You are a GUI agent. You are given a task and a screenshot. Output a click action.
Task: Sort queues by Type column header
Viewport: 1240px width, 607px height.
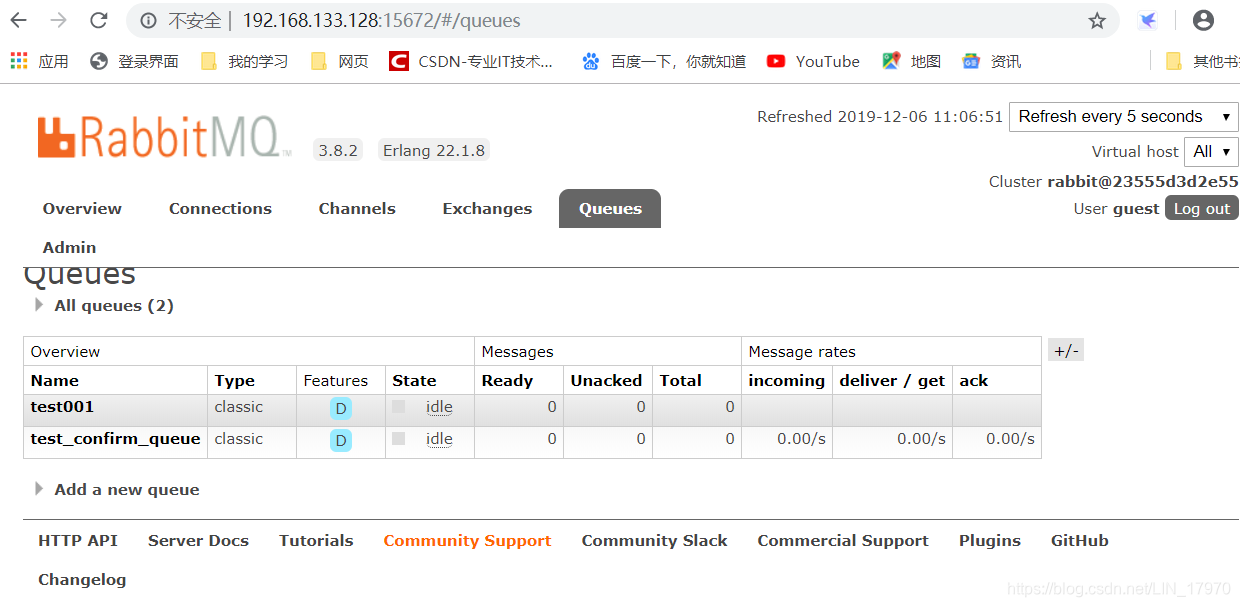tap(235, 381)
